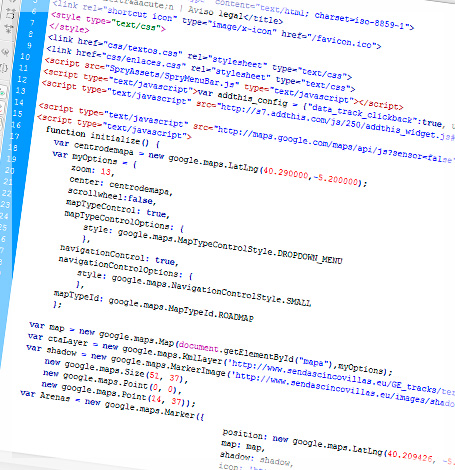
Task: Click the "center: centrodemapa," line
Action: tap(121, 186)
